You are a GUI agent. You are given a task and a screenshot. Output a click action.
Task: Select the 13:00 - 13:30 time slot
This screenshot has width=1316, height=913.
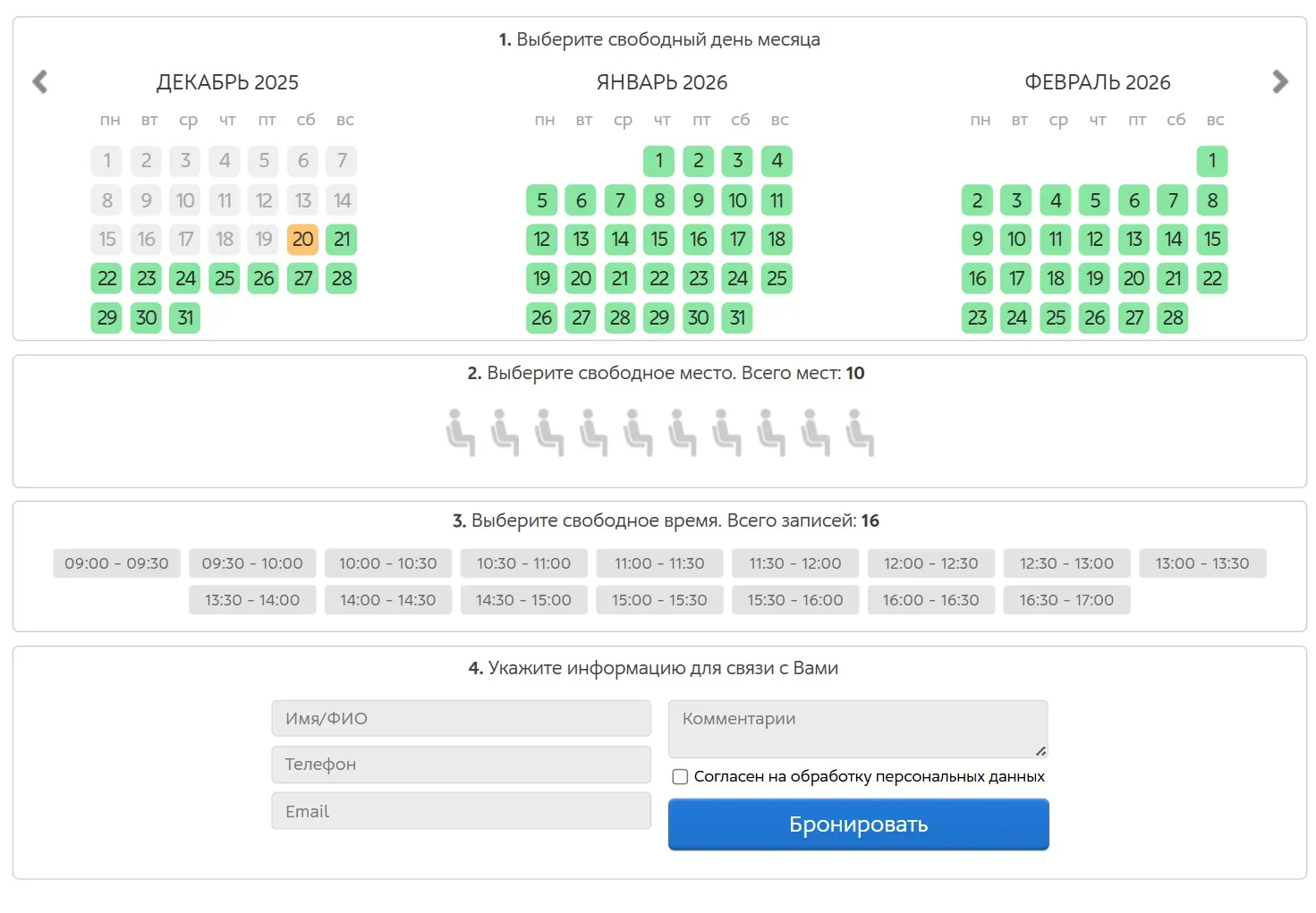(x=1201, y=563)
